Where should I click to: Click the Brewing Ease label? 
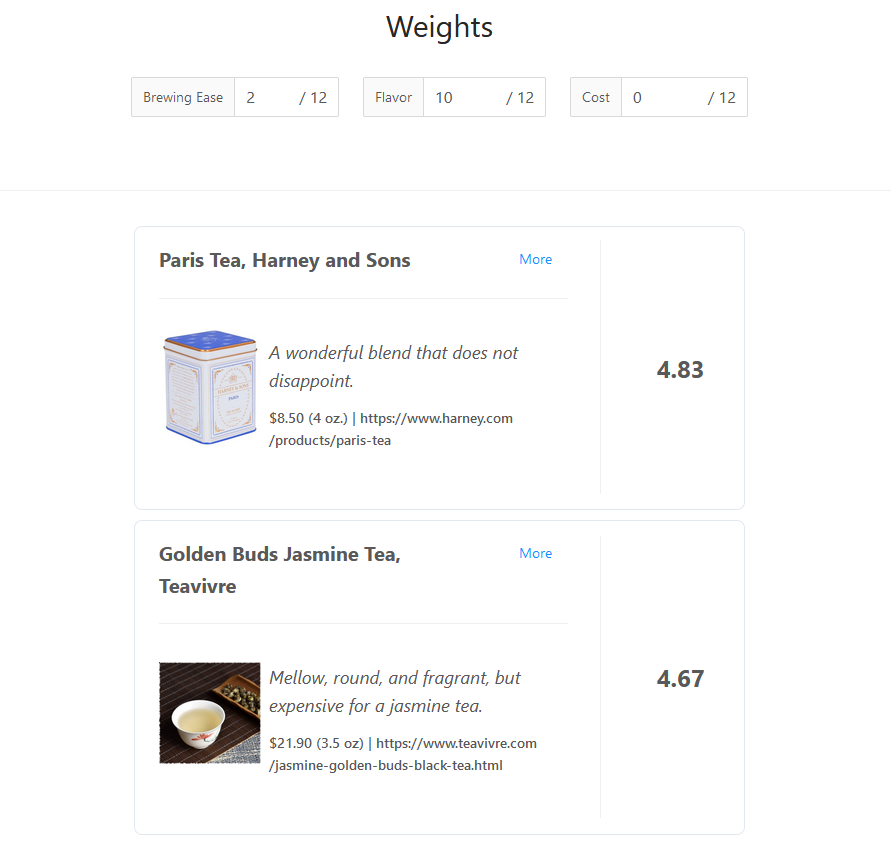click(x=183, y=98)
